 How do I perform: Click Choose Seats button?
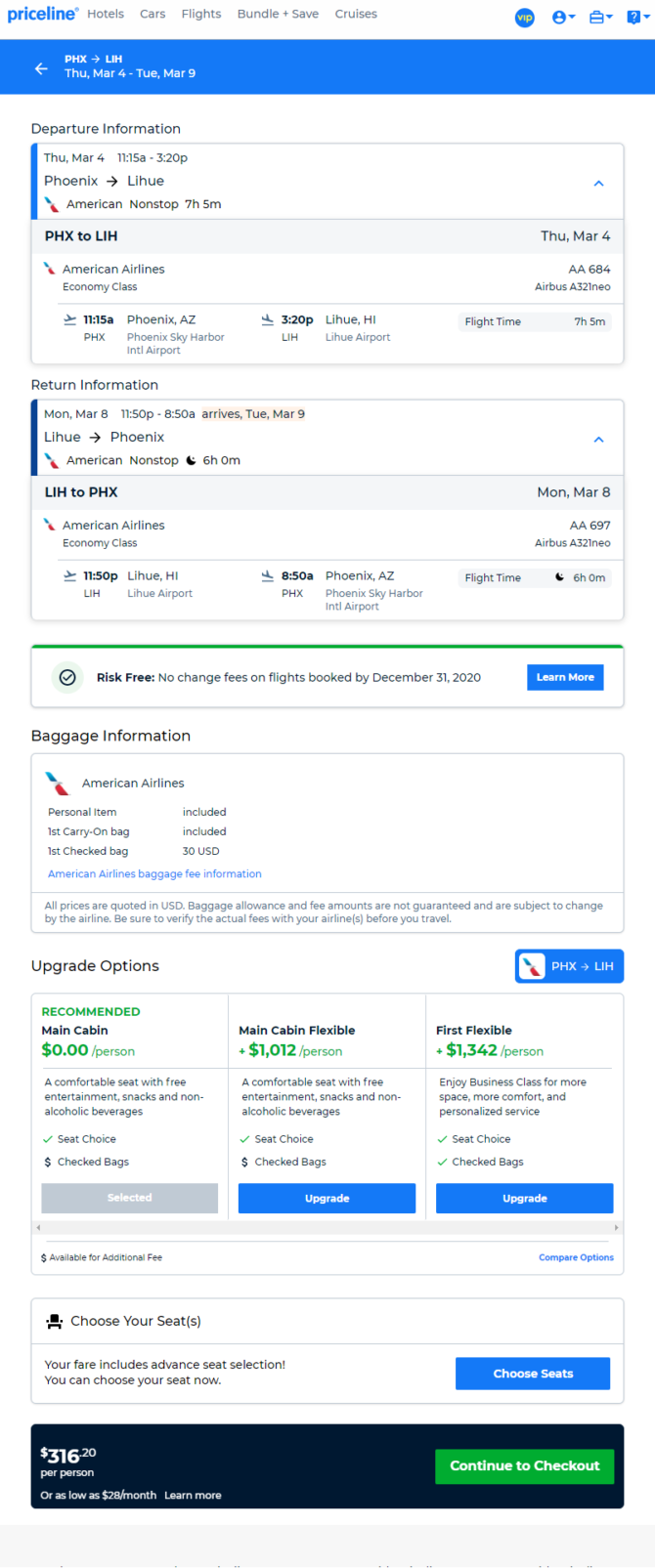pyautogui.click(x=533, y=1373)
